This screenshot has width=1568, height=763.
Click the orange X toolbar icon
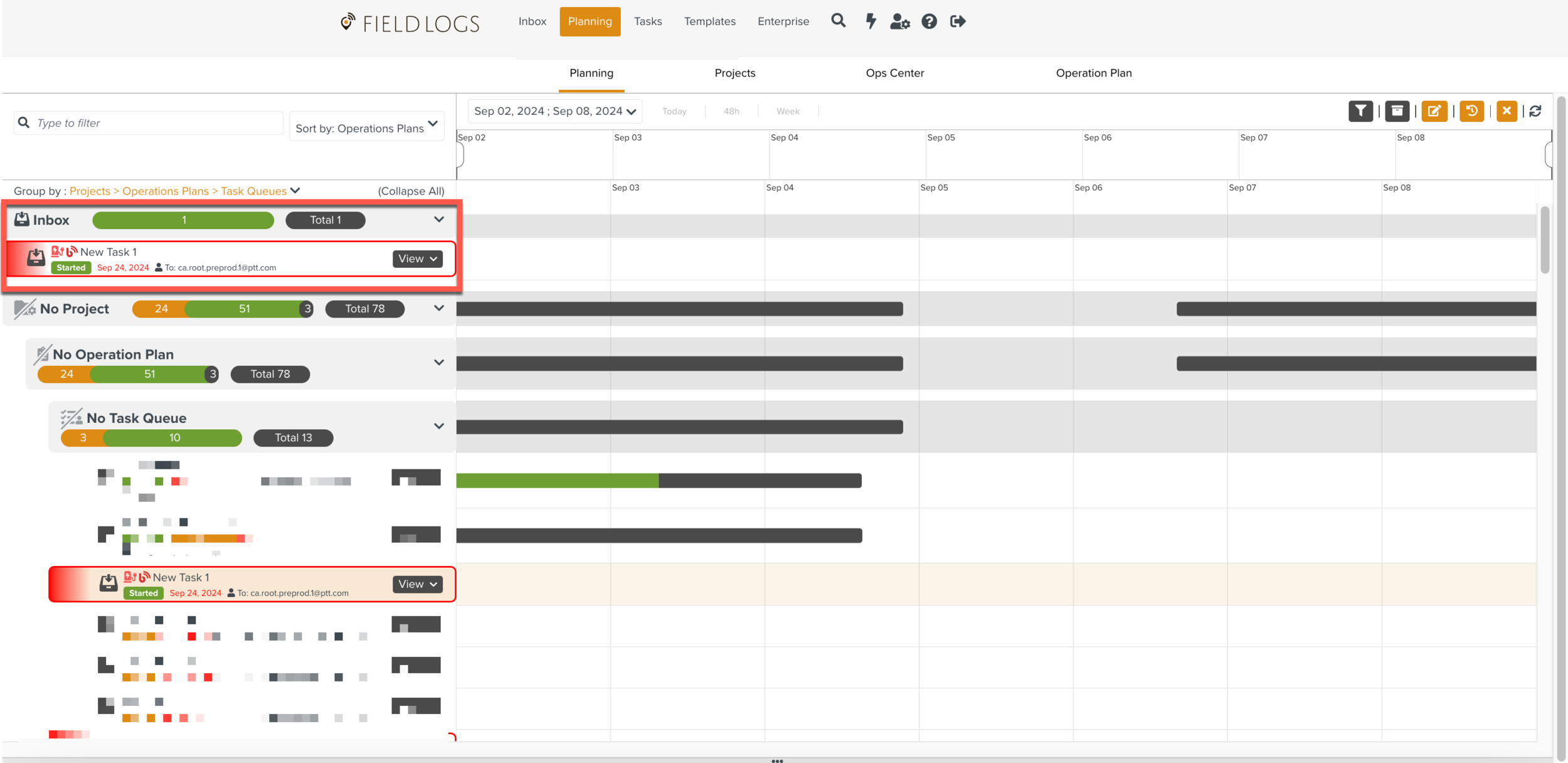click(x=1507, y=111)
